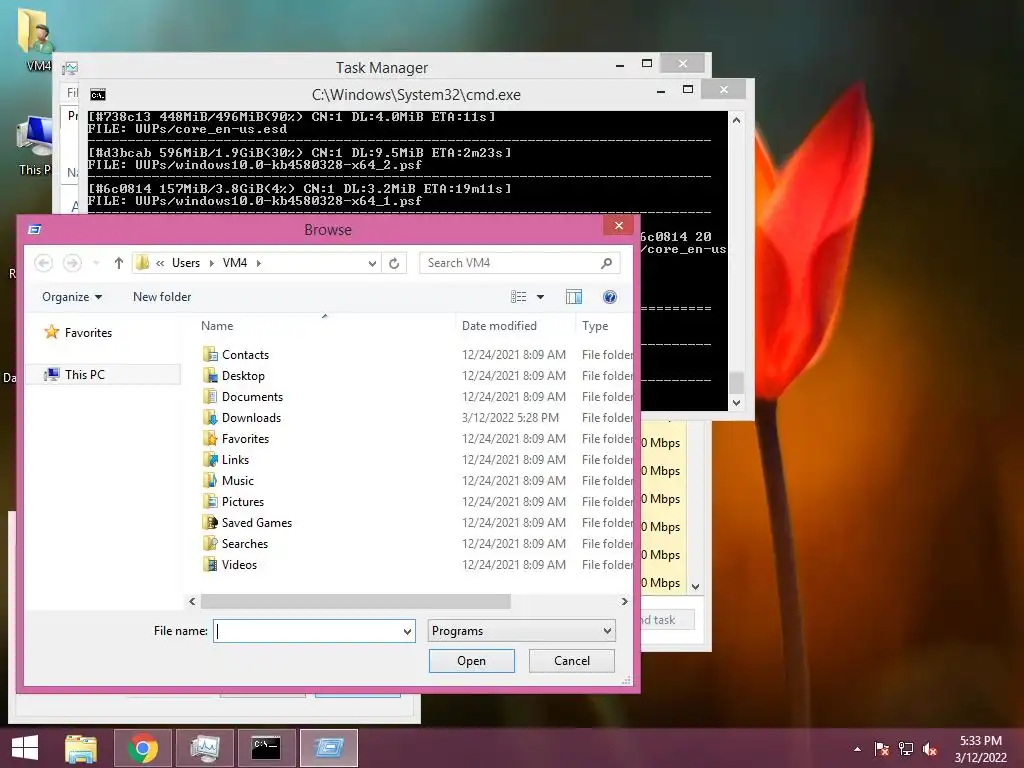Screen dimensions: 1024x768
Task: Open Action Center flag tray icon
Action: 882,749
